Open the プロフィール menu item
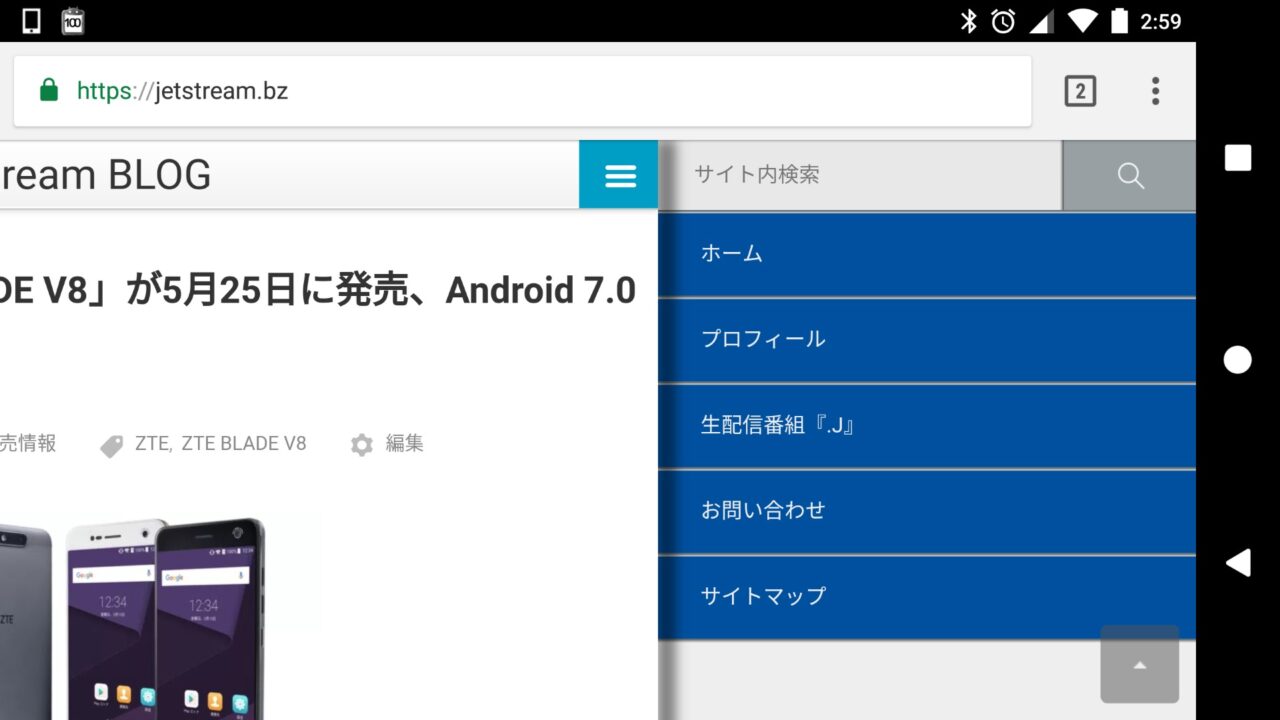Image resolution: width=1280 pixels, height=720 pixels. click(763, 339)
